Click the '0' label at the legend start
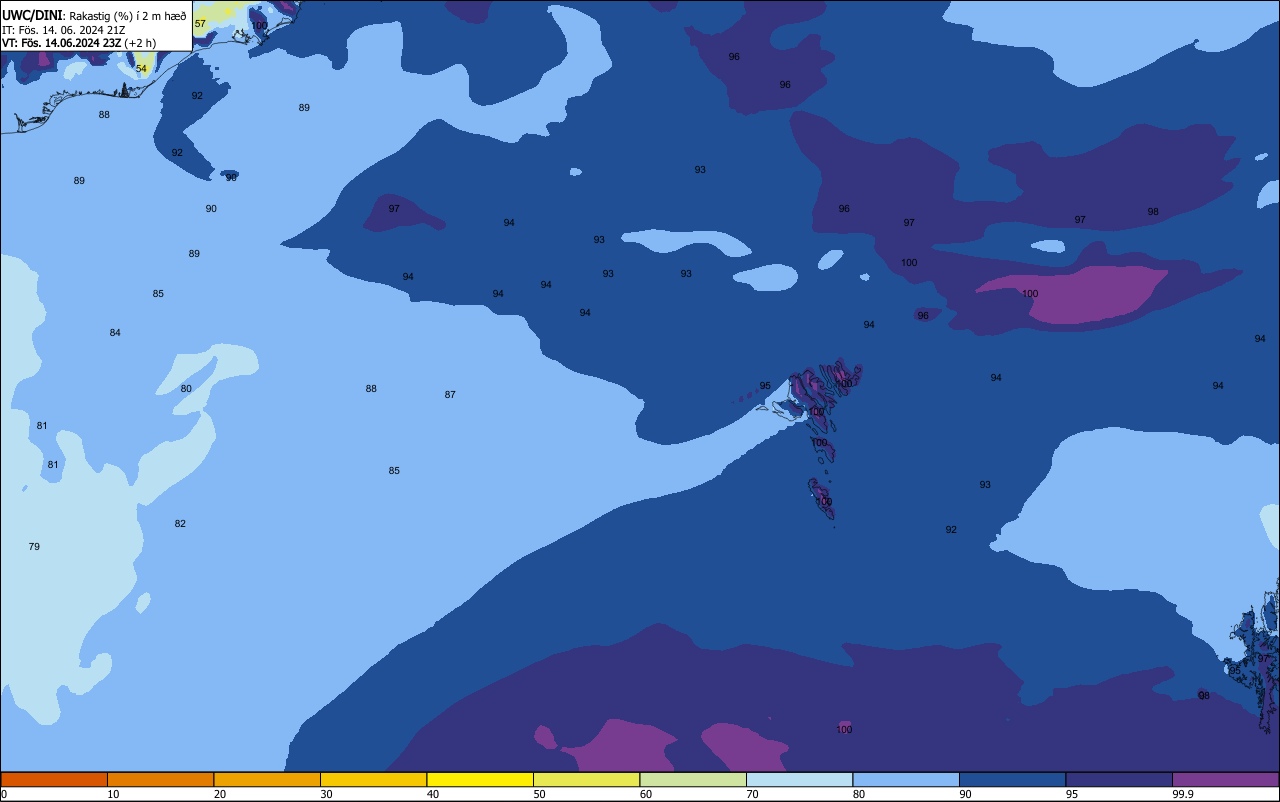 (x=4, y=794)
